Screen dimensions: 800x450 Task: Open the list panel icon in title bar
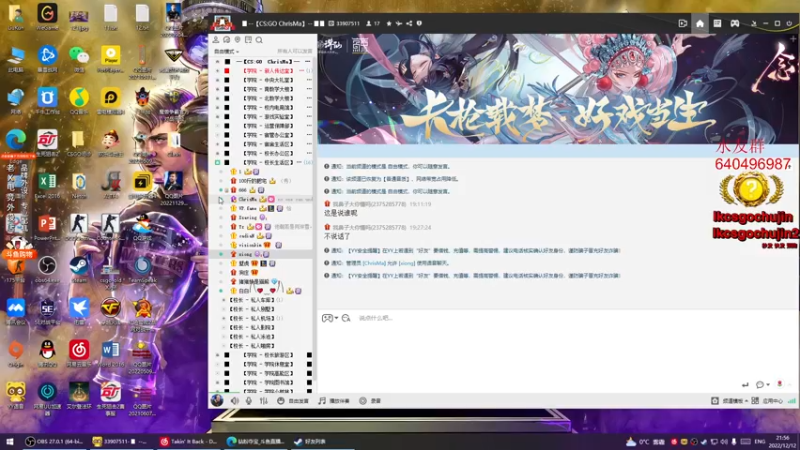pos(717,23)
